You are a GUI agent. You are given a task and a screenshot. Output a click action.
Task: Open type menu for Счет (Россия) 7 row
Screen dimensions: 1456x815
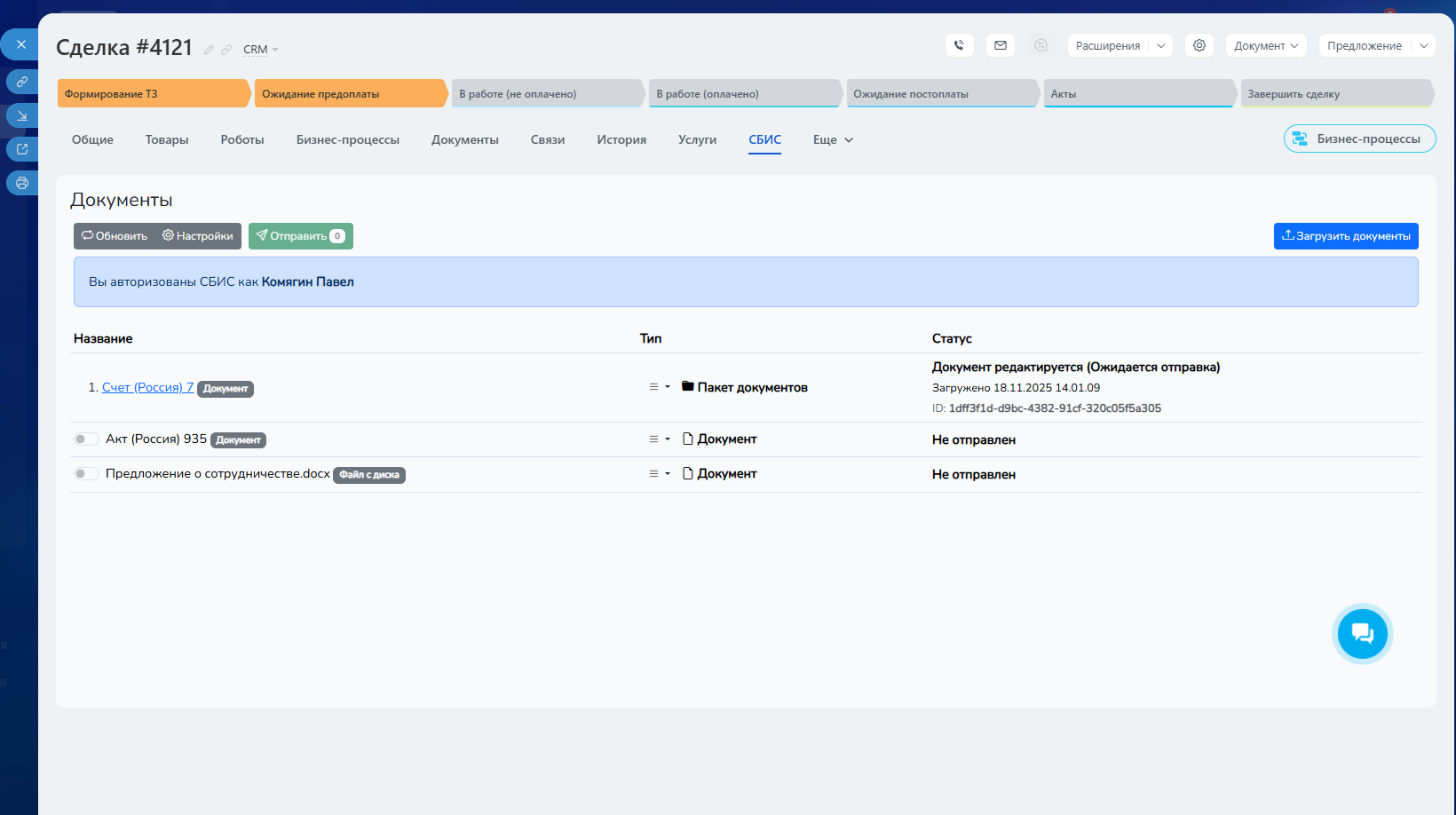[660, 387]
